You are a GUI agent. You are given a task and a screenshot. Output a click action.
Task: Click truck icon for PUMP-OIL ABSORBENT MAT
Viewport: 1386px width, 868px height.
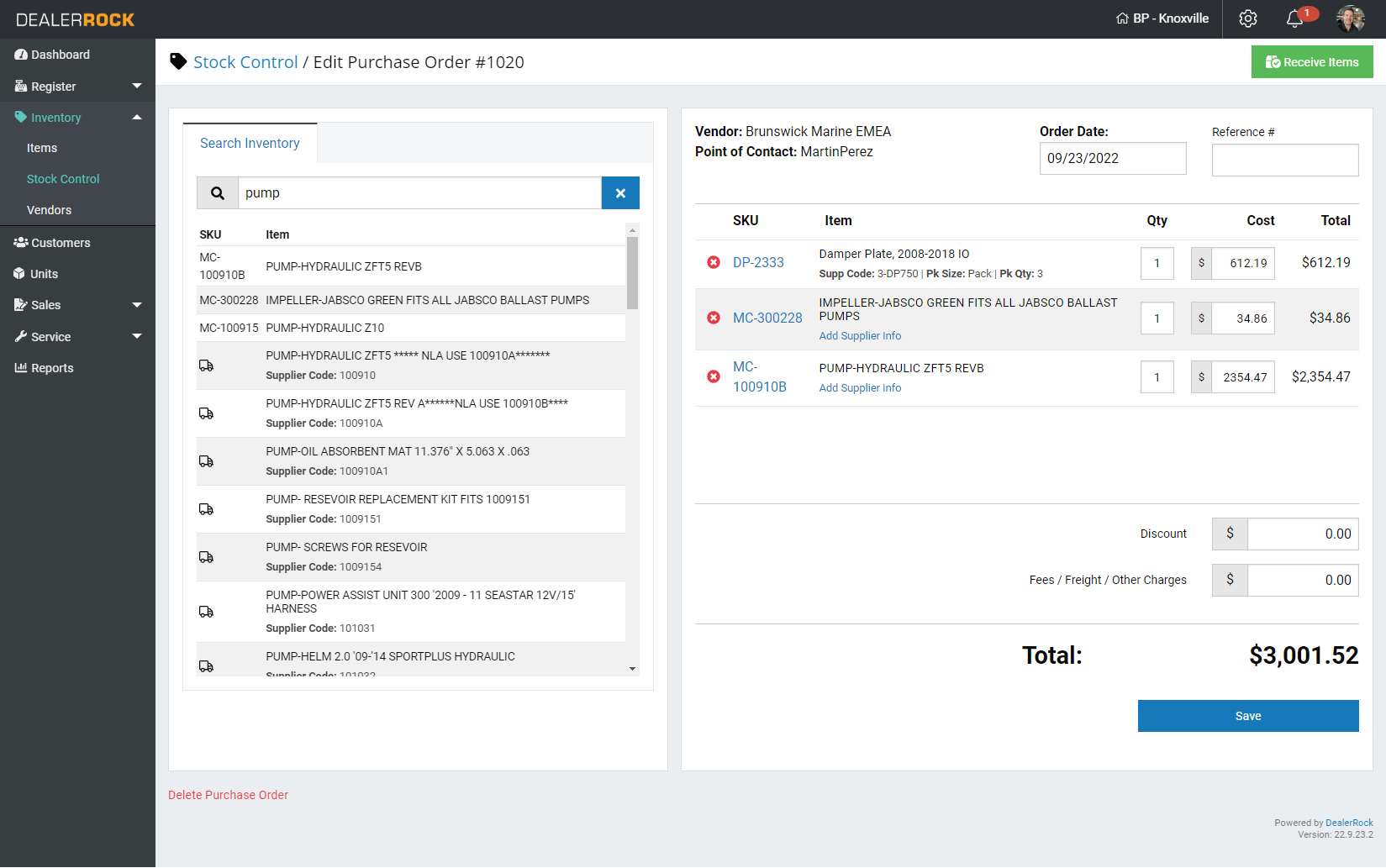[206, 461]
